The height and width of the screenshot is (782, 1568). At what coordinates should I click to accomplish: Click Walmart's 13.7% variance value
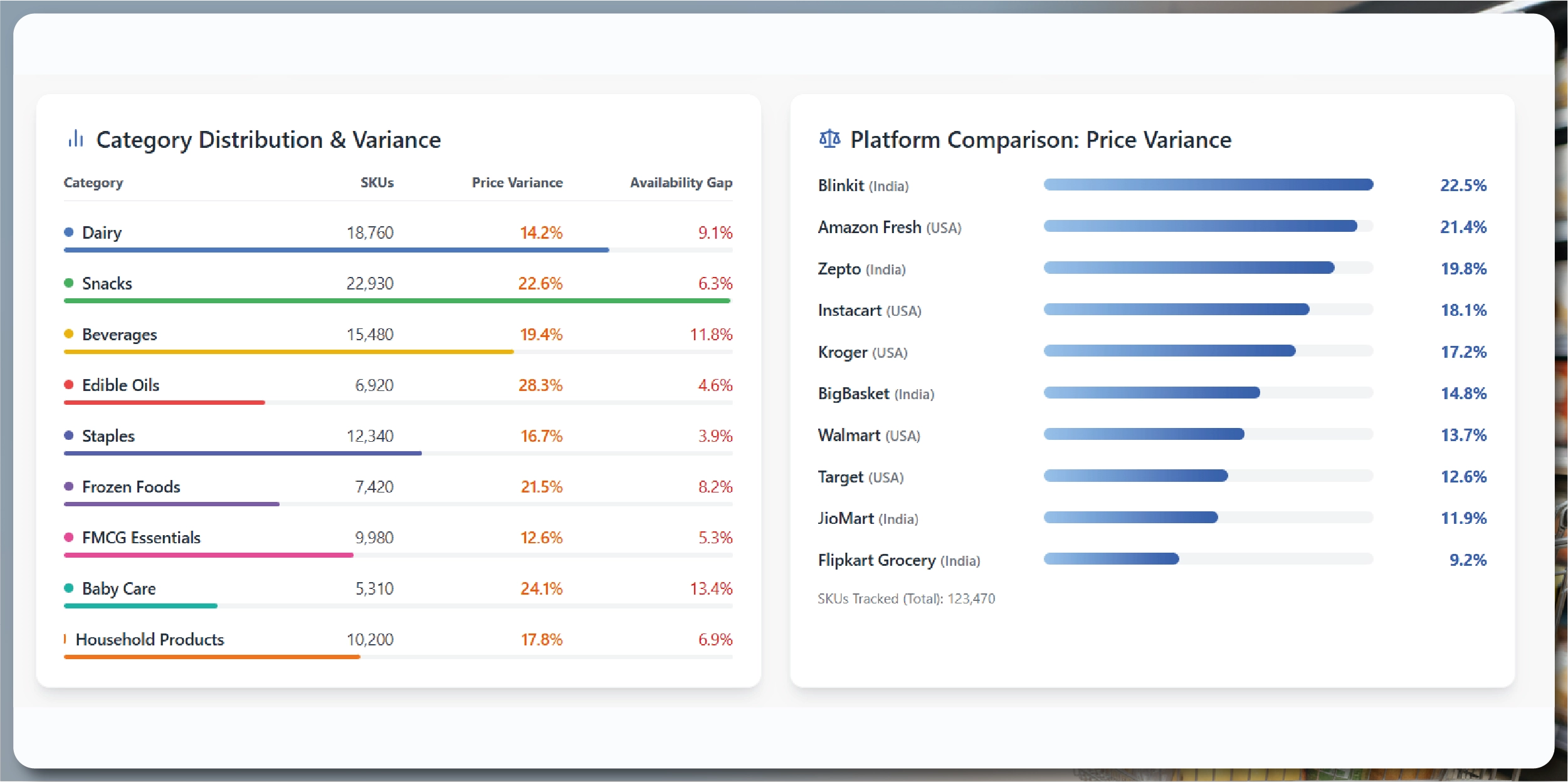[x=1463, y=435]
